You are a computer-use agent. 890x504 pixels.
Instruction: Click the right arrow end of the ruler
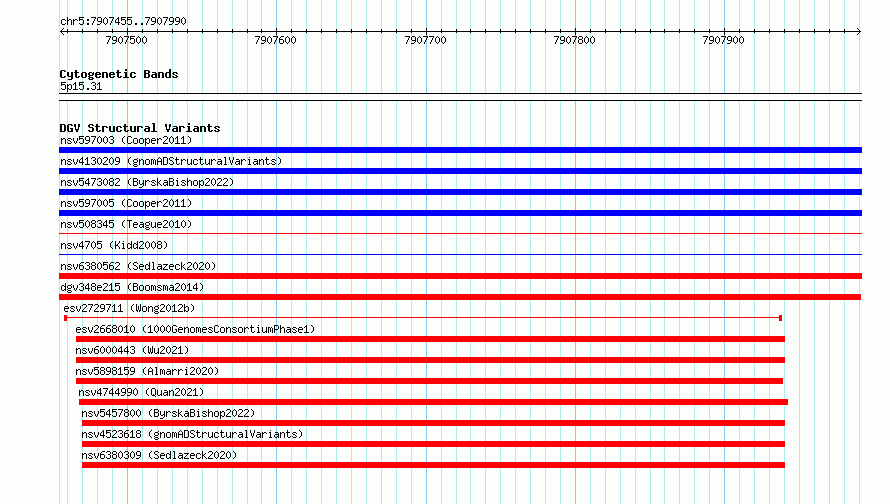859,31
